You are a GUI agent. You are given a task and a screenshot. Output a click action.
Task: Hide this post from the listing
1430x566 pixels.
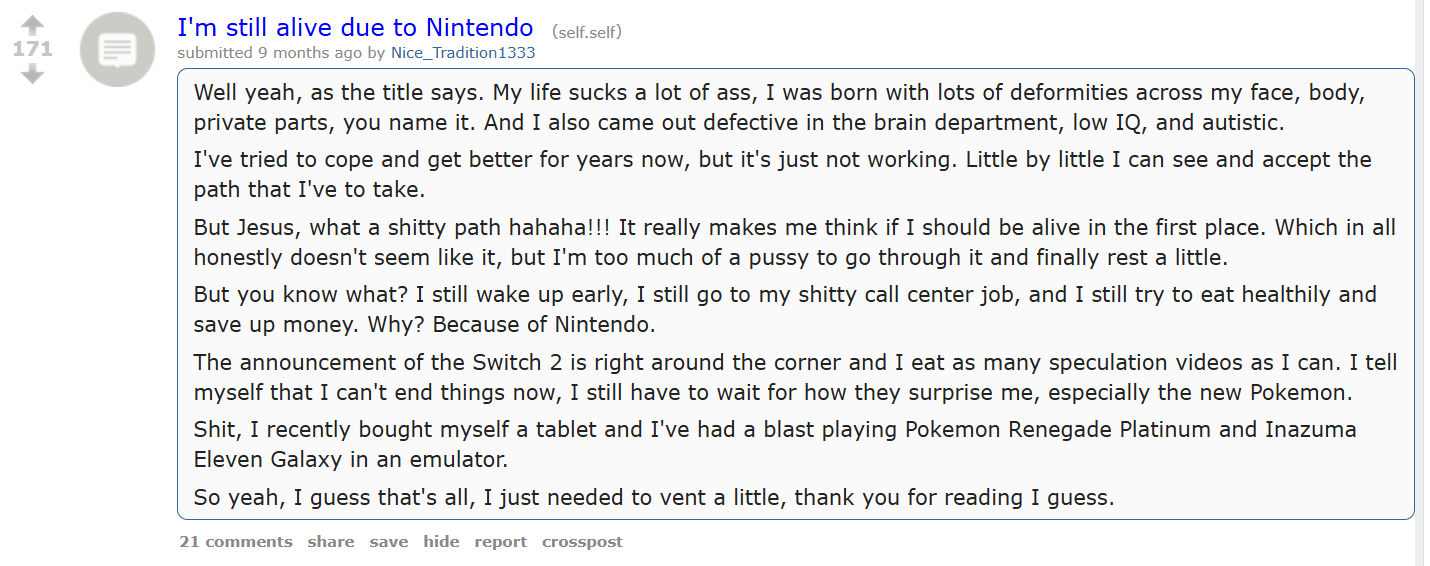tap(441, 542)
